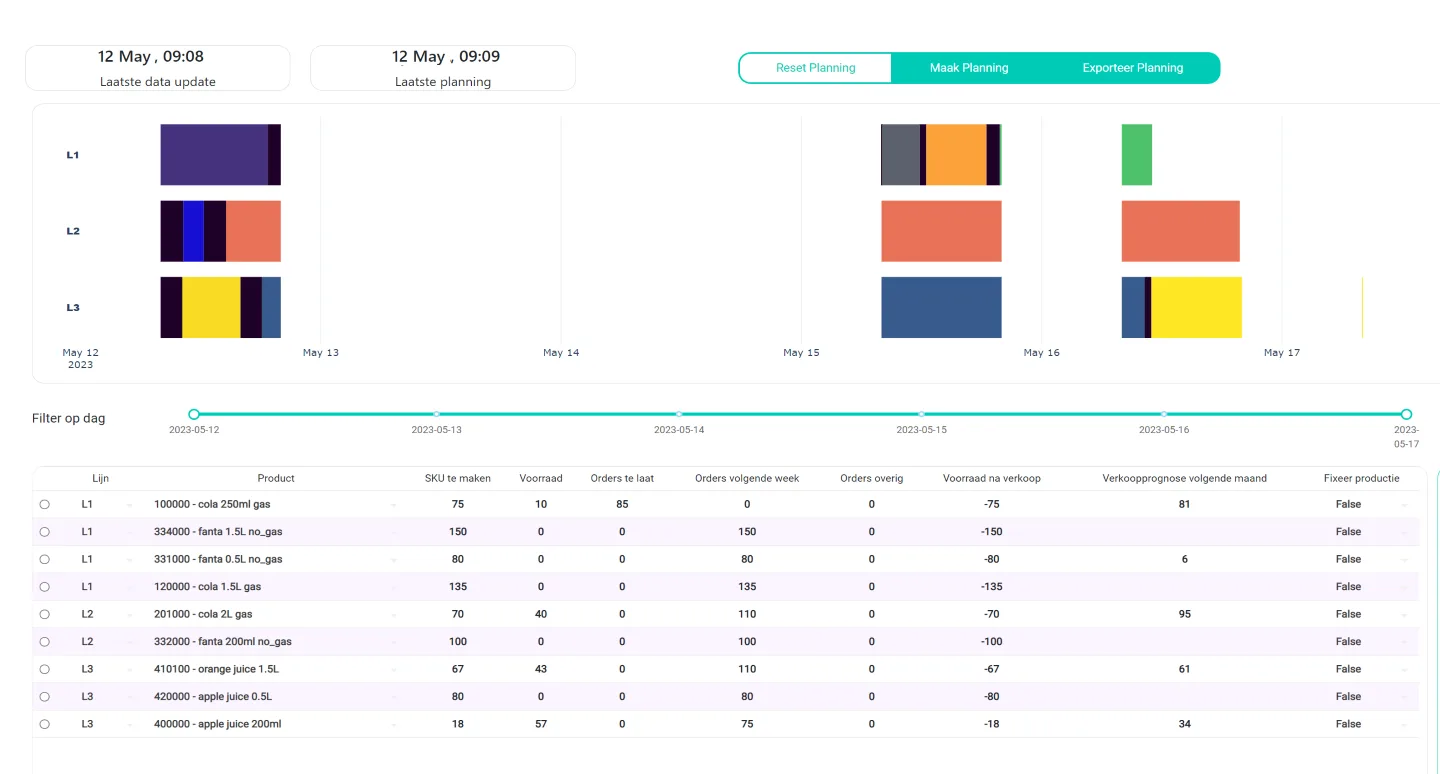The image size is (1440, 774).
Task: Click the "Lijn" column header
Action: click(100, 478)
